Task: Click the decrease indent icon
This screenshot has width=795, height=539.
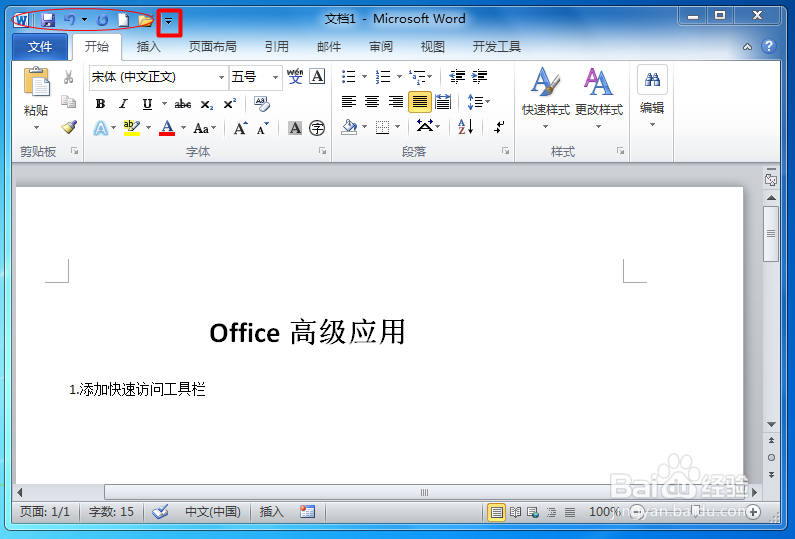Action: click(457, 77)
